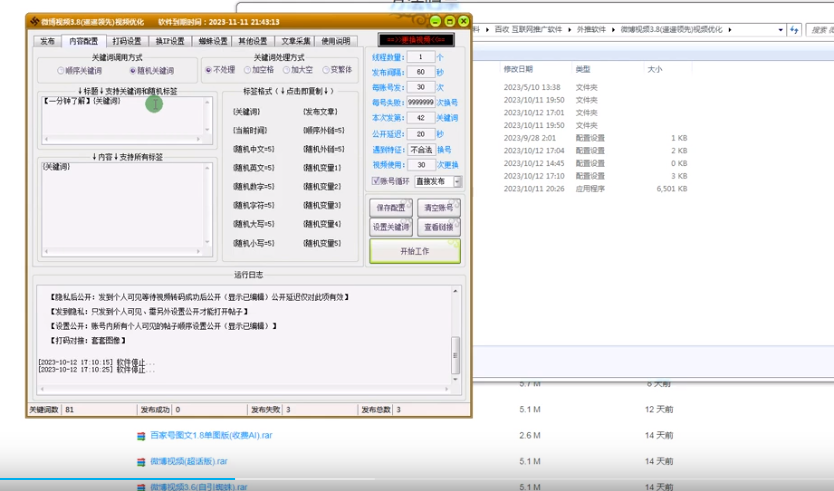Screen dimensions: 834x491
Task: Copy the {顺序外链=5} tag label
Action: 323,130
